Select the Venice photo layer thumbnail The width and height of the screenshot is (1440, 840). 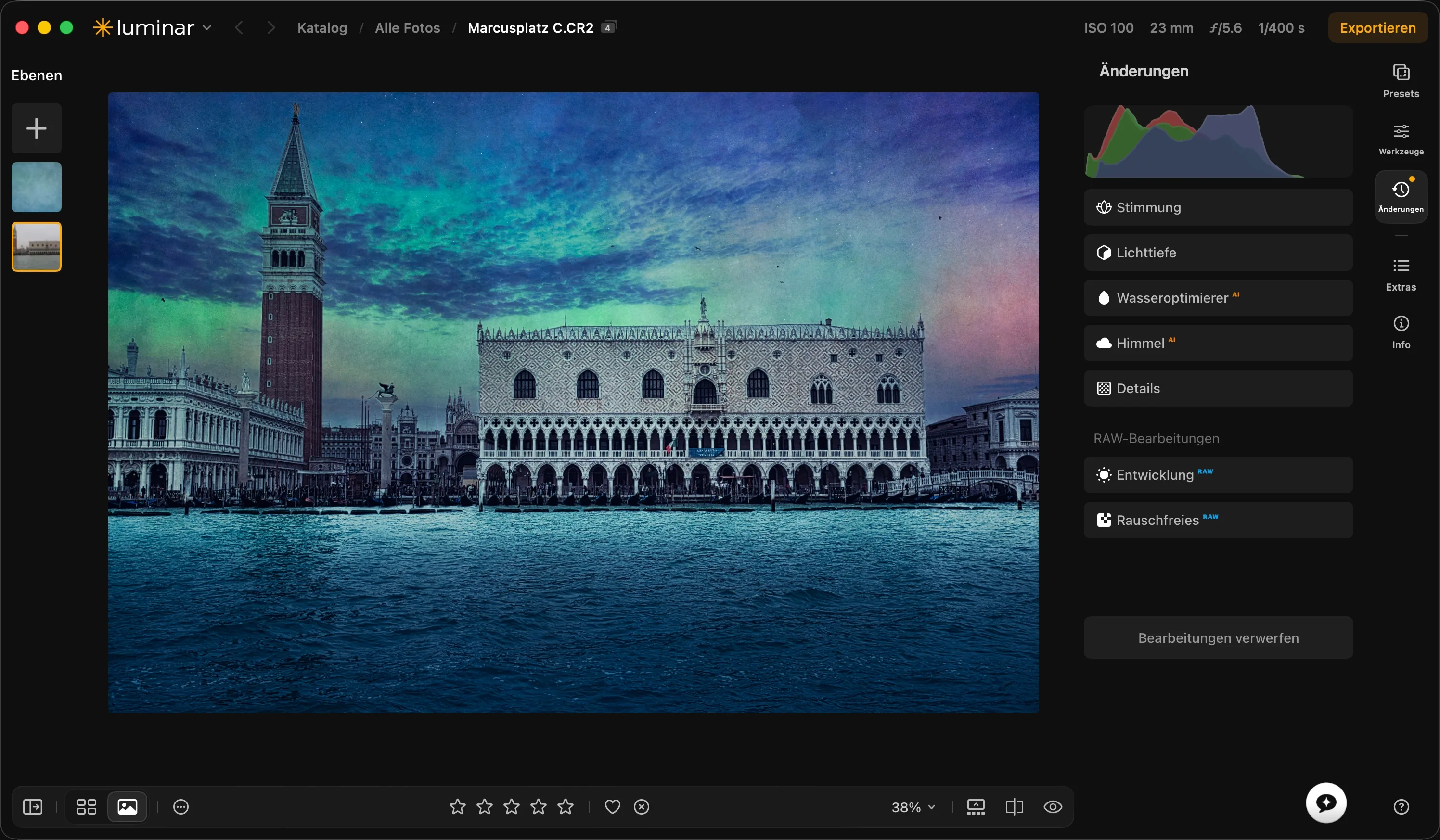pos(37,247)
